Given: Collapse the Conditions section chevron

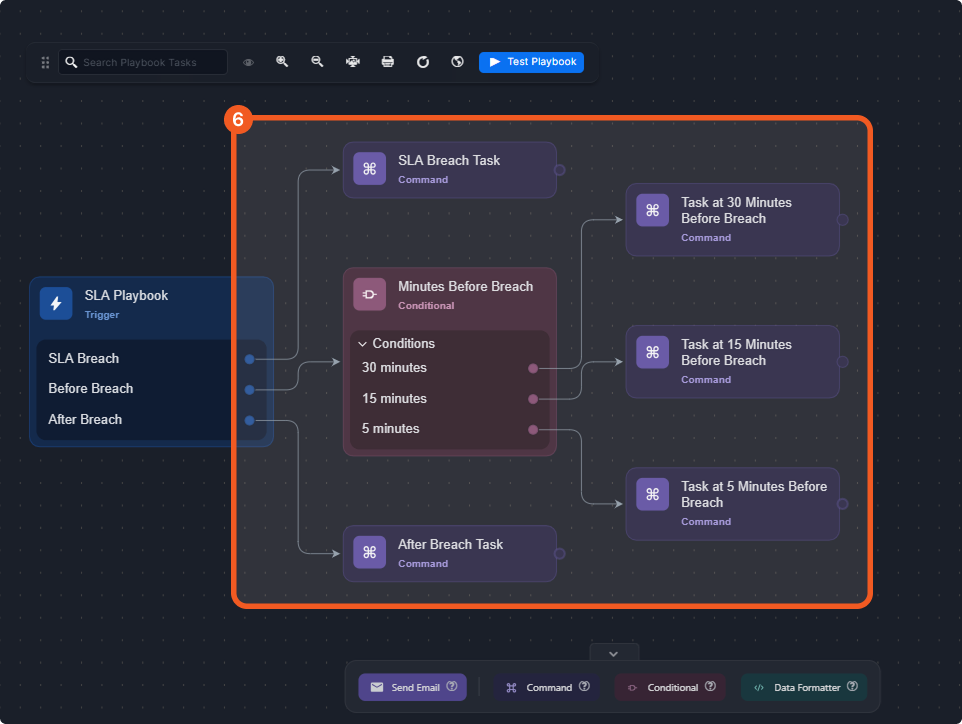Looking at the screenshot, I should tap(363, 343).
